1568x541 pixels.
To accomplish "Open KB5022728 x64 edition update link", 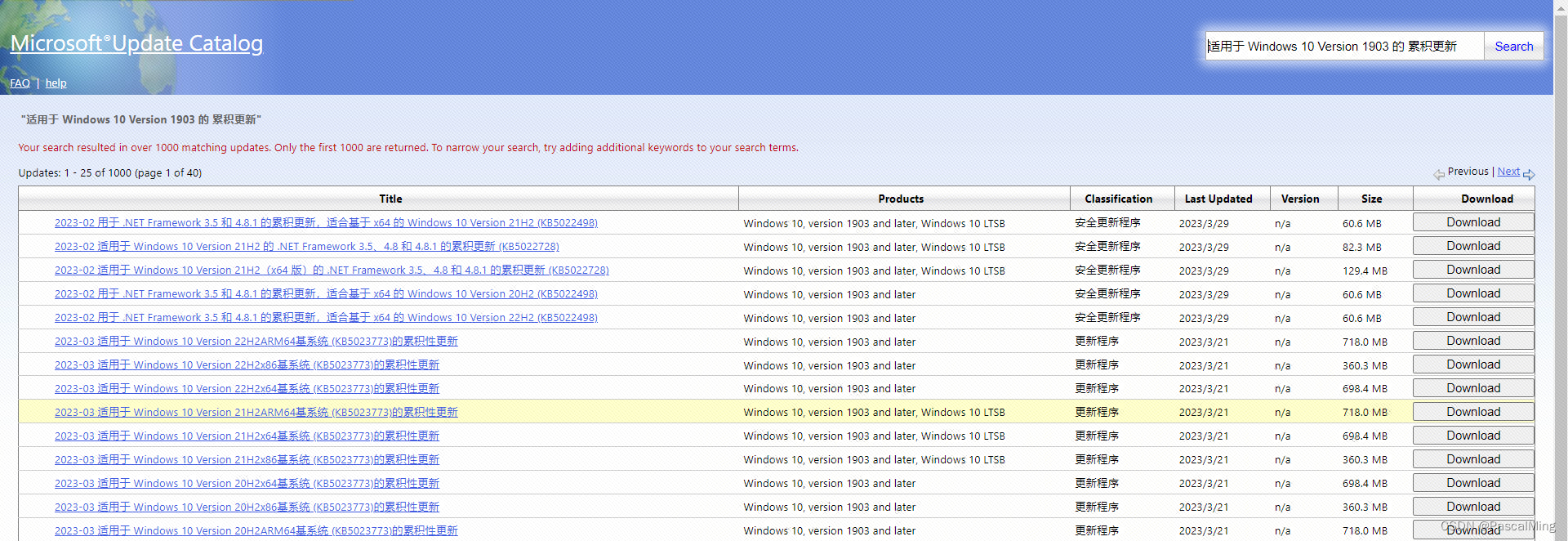I will pyautogui.click(x=332, y=270).
